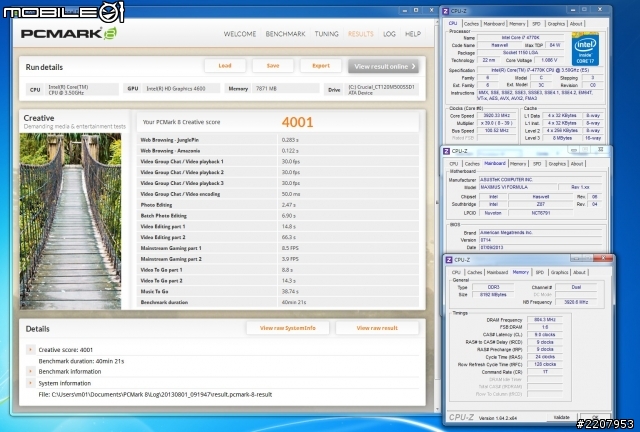Click the Video Editing part 2 row
The width and height of the screenshot is (640, 432).
click(x=278, y=237)
